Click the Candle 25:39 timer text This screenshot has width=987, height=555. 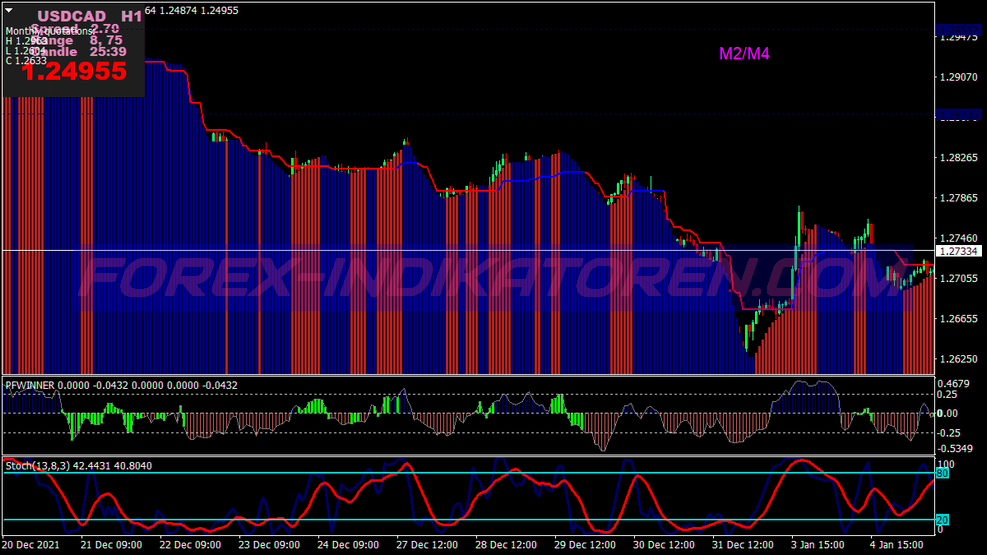(79, 52)
